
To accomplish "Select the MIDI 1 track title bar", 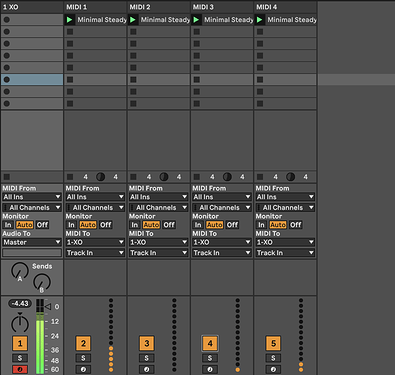I will click(x=95, y=7).
